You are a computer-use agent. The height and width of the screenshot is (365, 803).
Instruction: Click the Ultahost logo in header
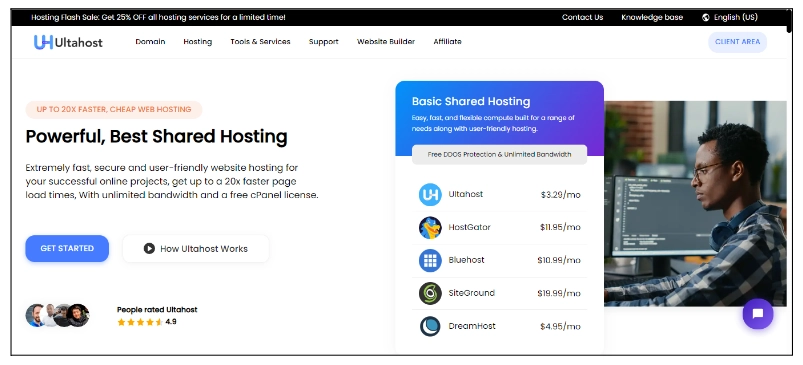tap(68, 42)
